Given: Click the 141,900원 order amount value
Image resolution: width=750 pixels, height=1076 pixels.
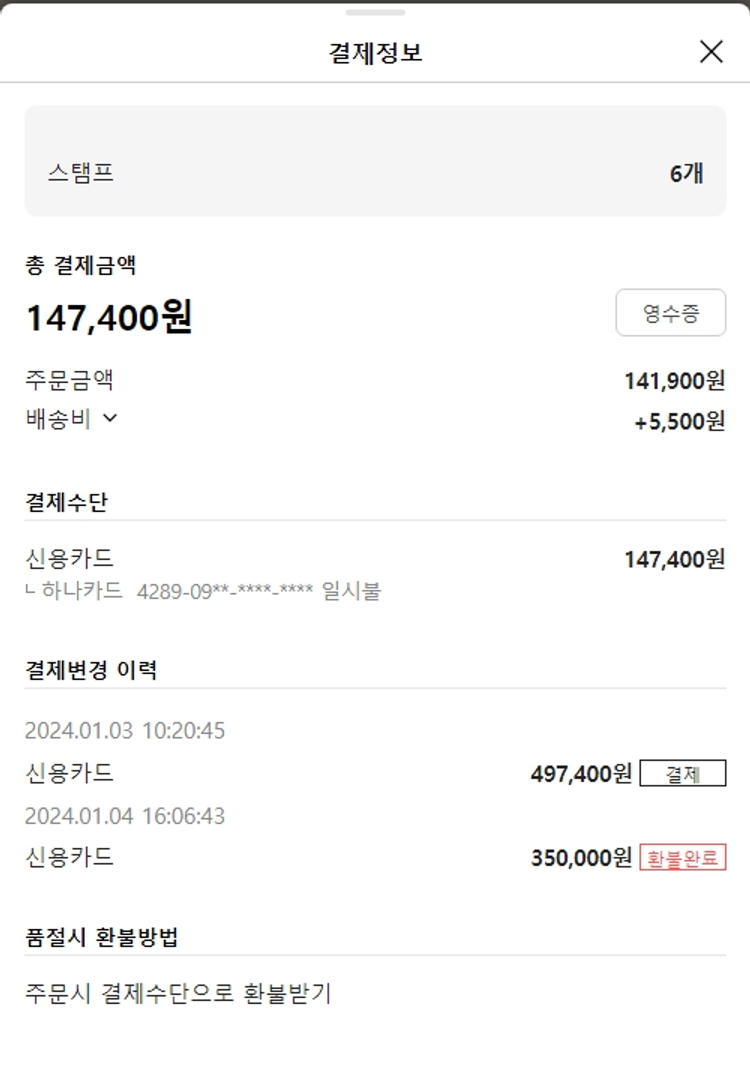Looking at the screenshot, I should coord(674,381).
